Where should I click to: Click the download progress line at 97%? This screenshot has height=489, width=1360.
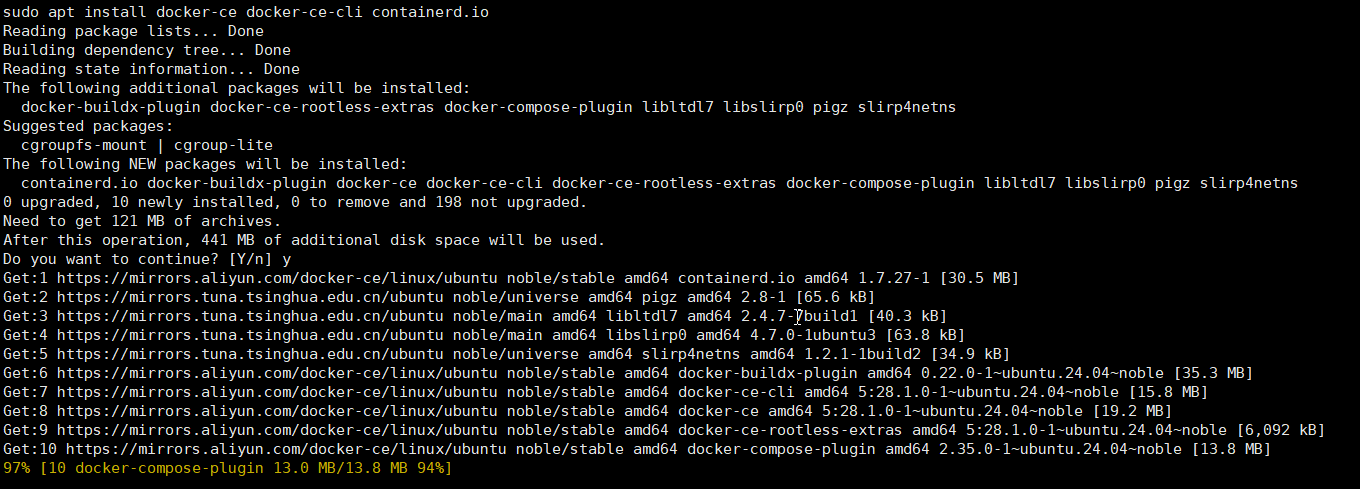[x=228, y=467]
